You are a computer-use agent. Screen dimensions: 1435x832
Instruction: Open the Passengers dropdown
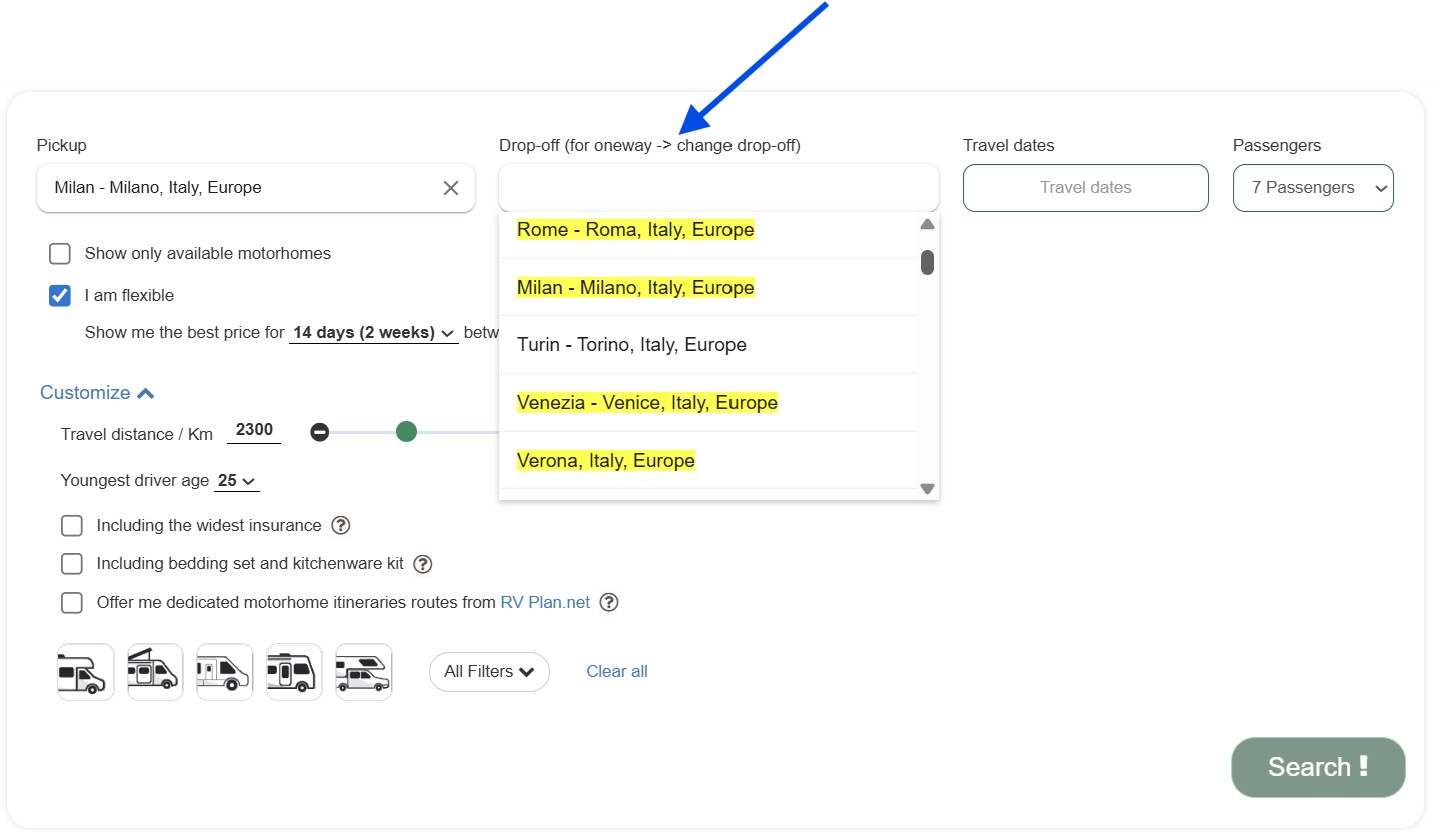point(1312,188)
